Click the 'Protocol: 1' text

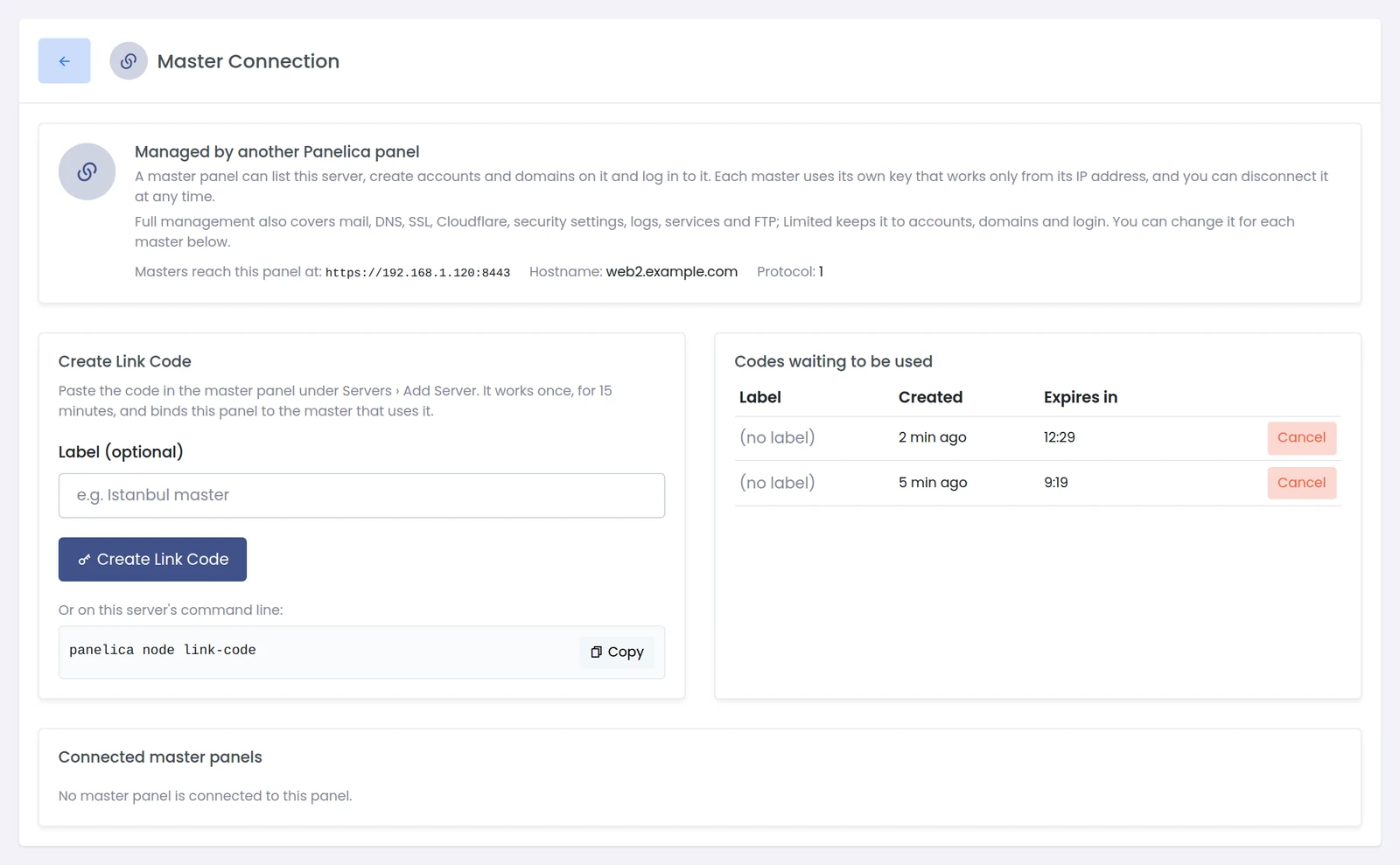[790, 272]
